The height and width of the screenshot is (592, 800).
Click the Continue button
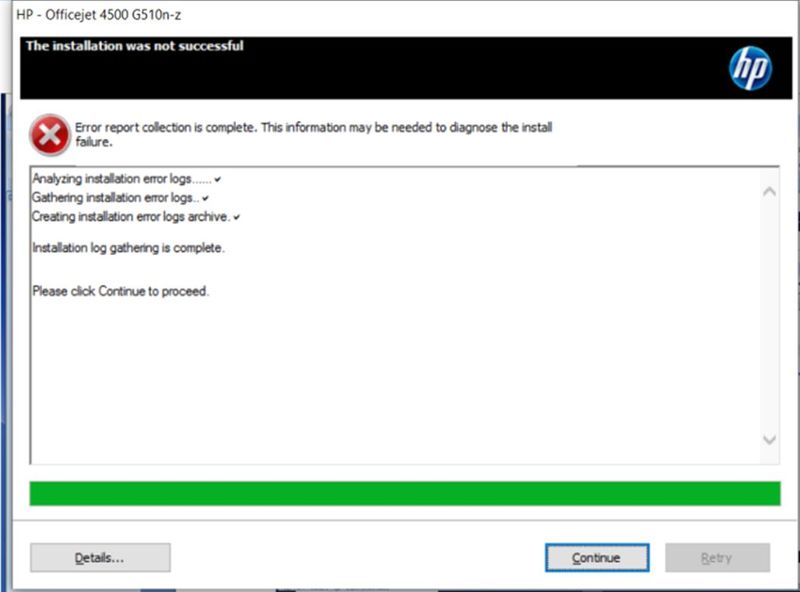[x=597, y=557]
